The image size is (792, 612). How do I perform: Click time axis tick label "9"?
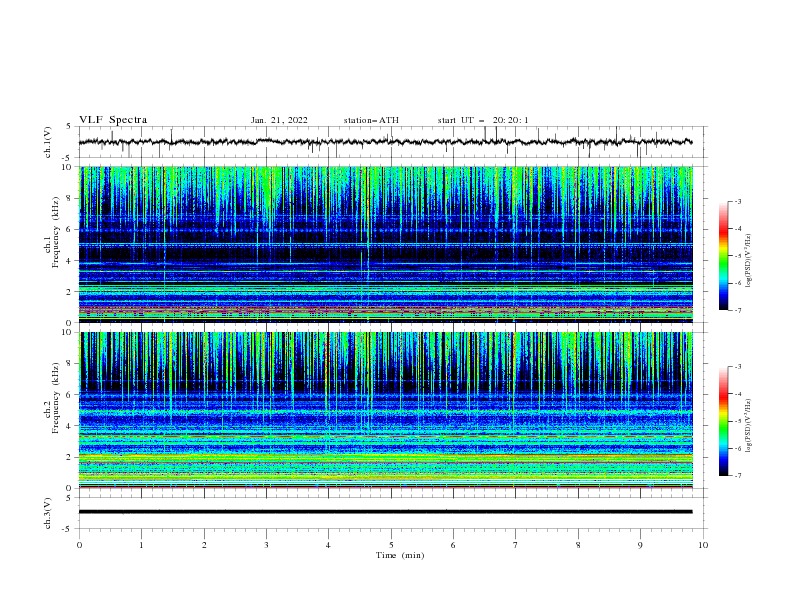pyautogui.click(x=640, y=545)
